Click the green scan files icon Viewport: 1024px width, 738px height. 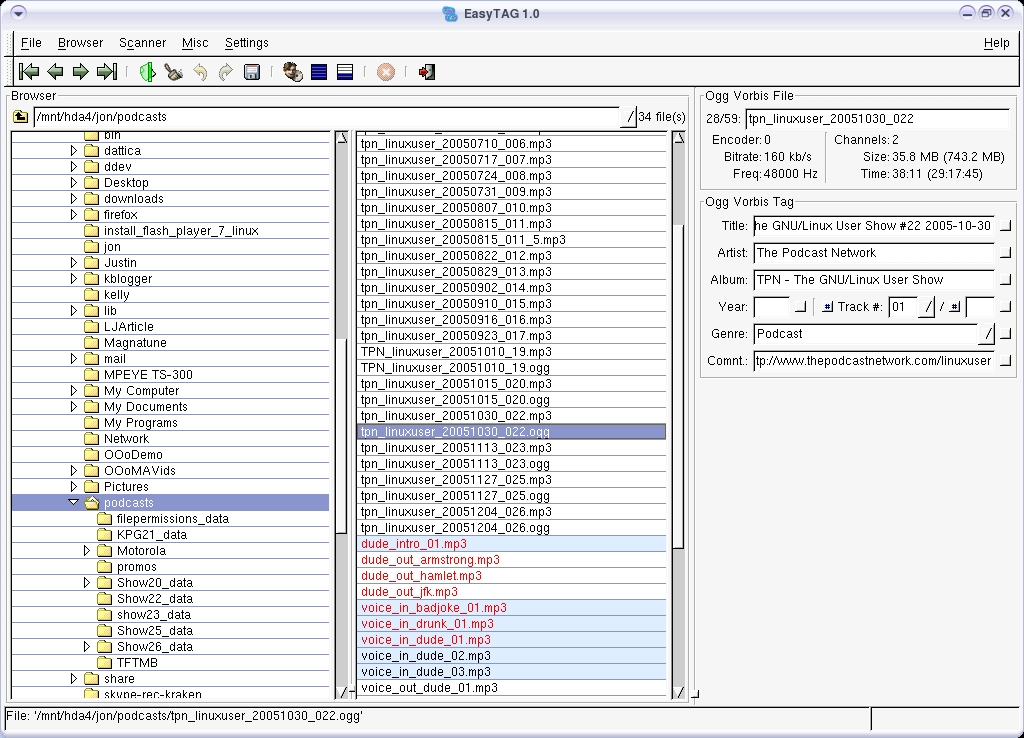(147, 72)
